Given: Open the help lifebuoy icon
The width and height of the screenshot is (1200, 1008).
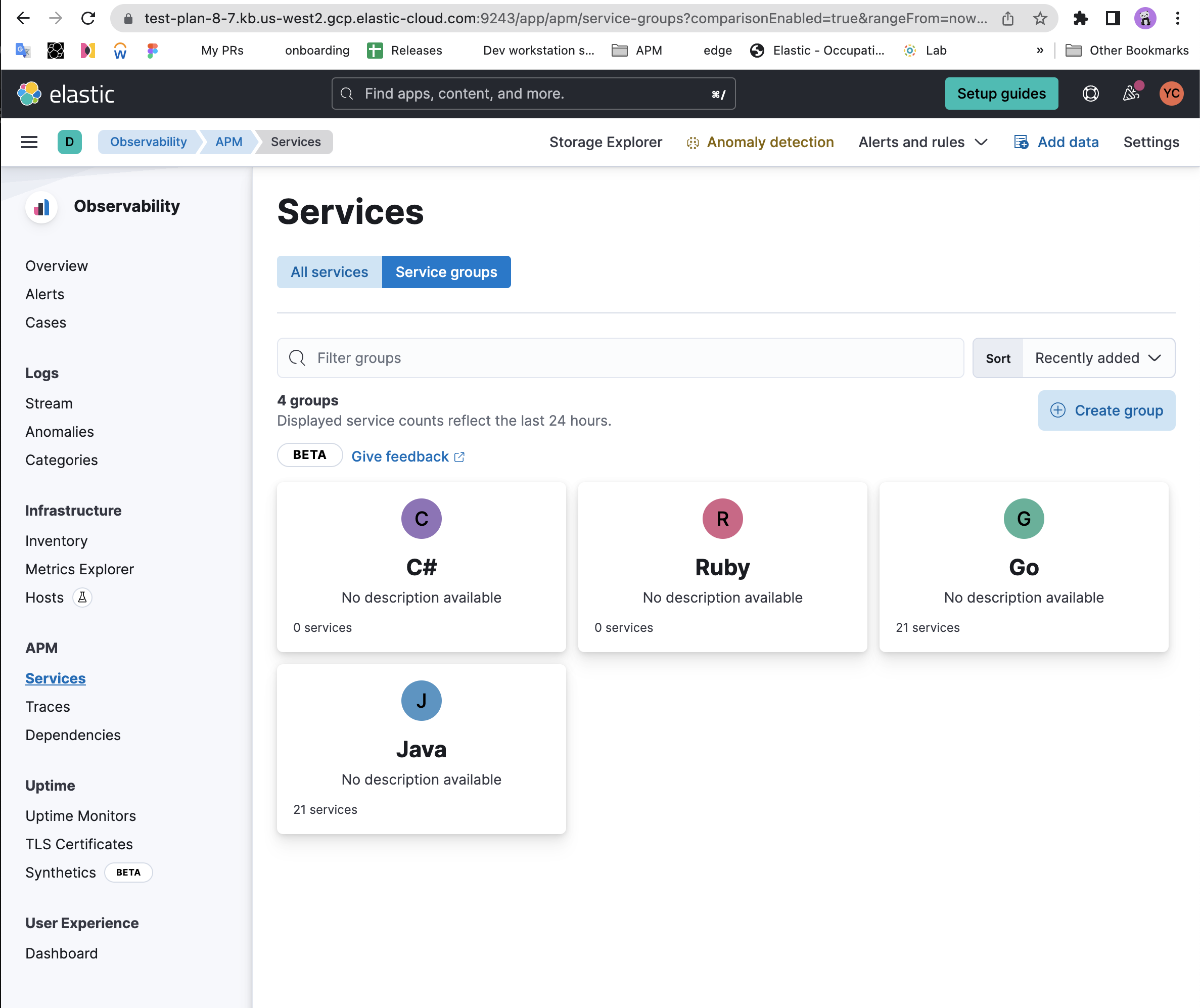Looking at the screenshot, I should pos(1090,93).
